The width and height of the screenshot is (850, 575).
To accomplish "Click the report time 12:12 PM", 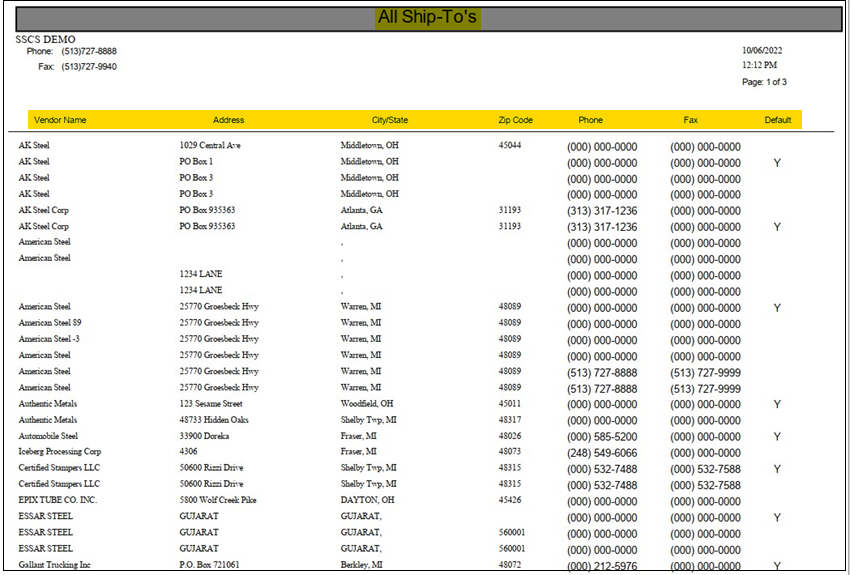I will pyautogui.click(x=759, y=65).
